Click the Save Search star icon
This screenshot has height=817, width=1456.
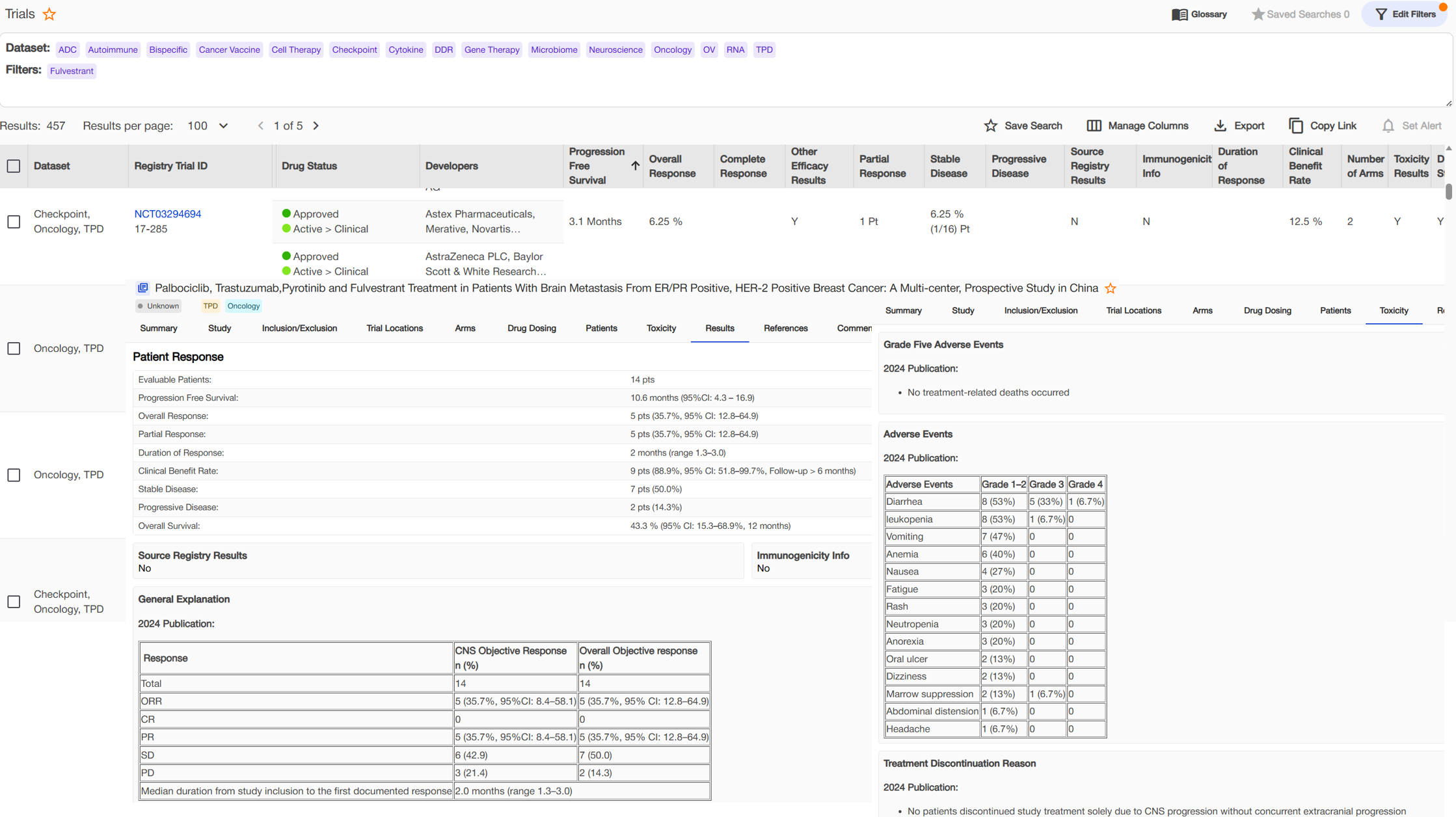coord(990,126)
